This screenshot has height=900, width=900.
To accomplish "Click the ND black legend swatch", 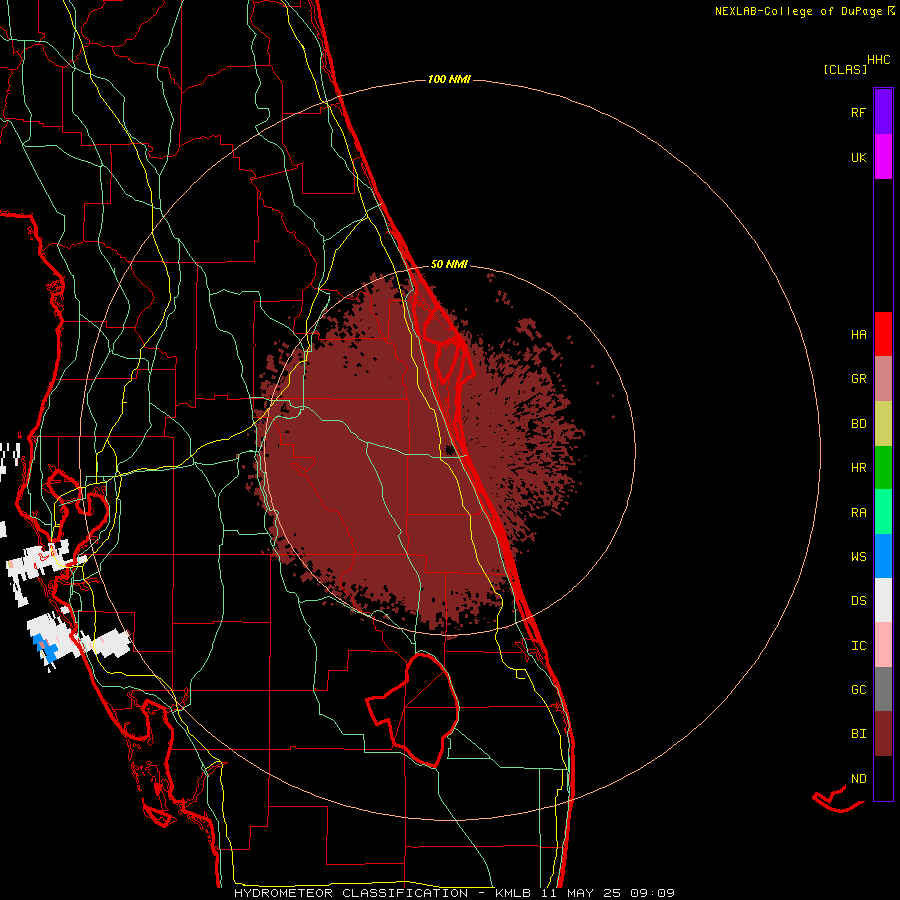I will 883,778.
